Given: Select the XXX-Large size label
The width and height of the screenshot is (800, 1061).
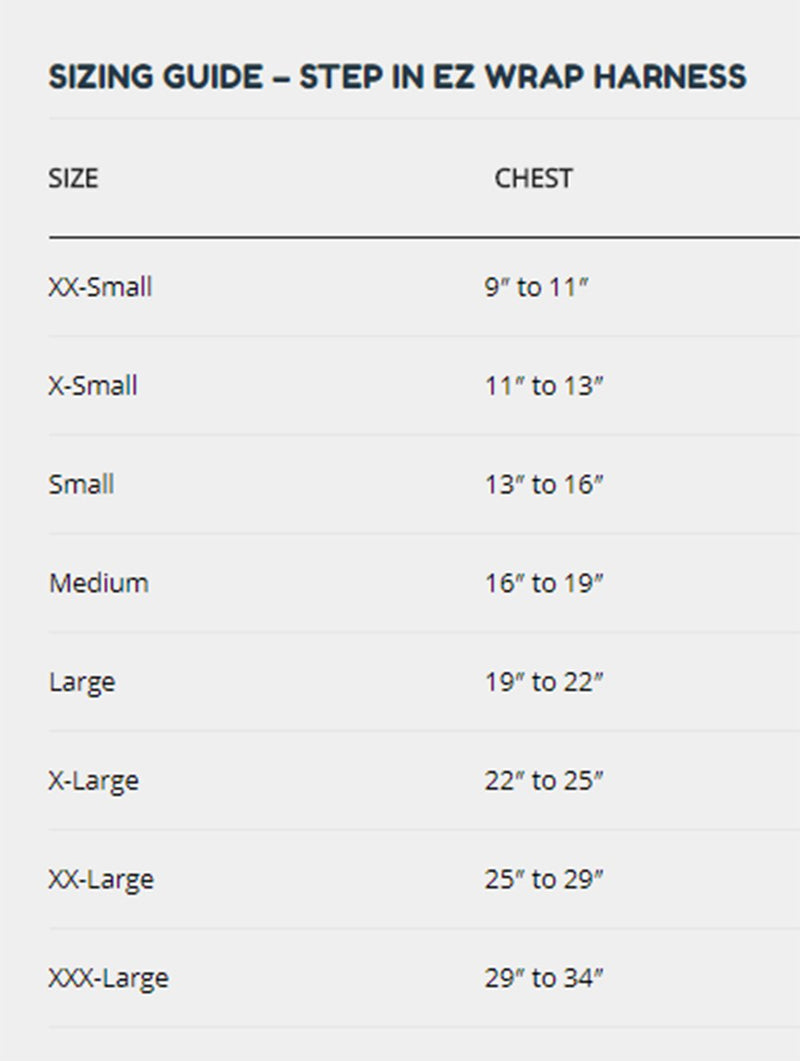Looking at the screenshot, I should [108, 978].
